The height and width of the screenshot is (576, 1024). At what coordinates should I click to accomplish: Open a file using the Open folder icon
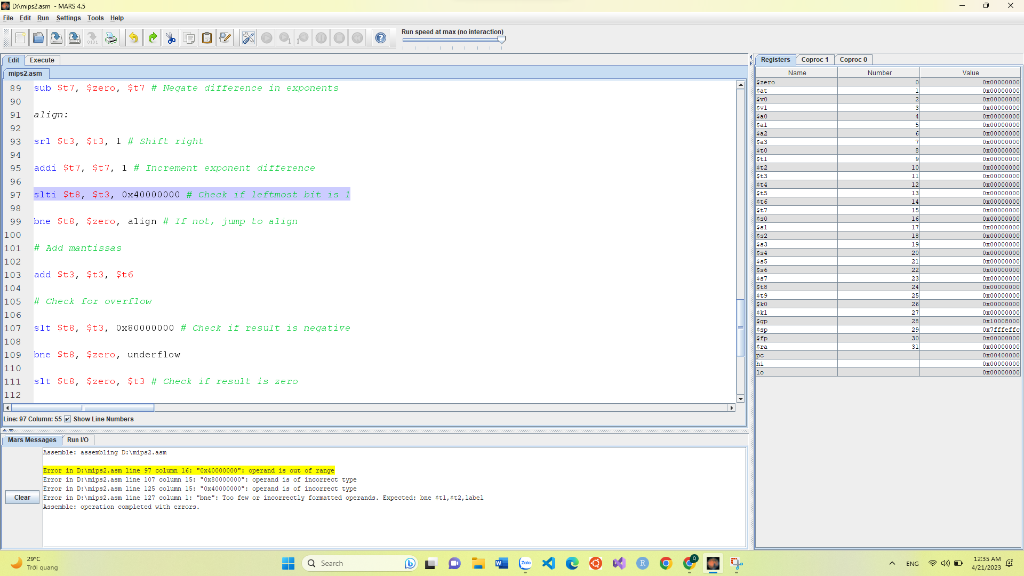coord(39,38)
